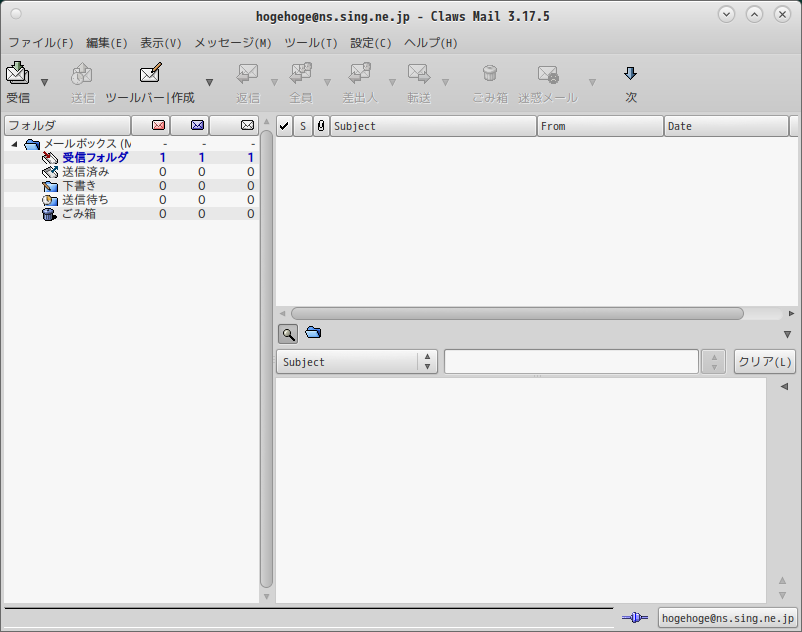Sort by From column header

600,126
